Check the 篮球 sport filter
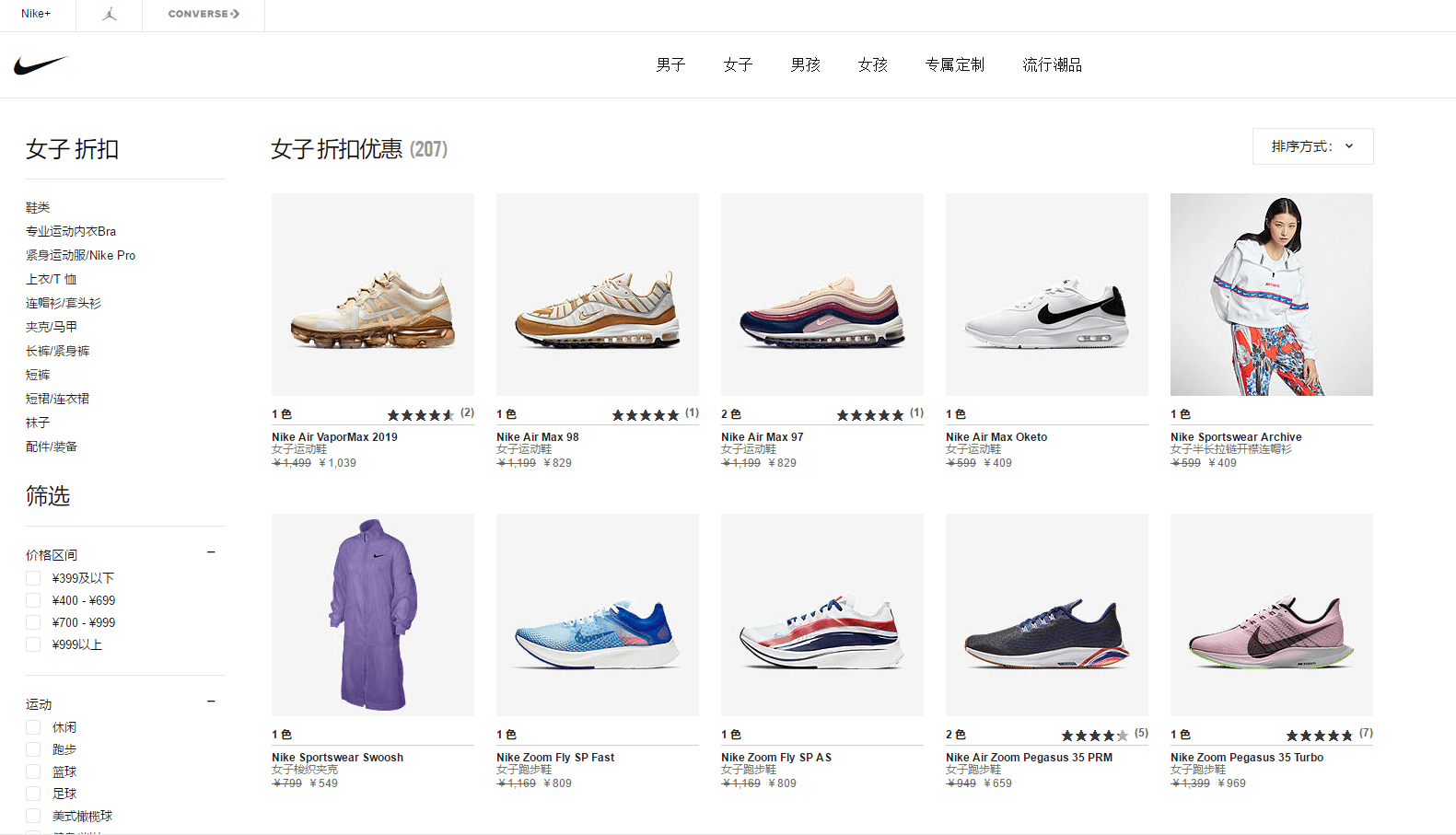Image resolution: width=1456 pixels, height=835 pixels. [33, 771]
